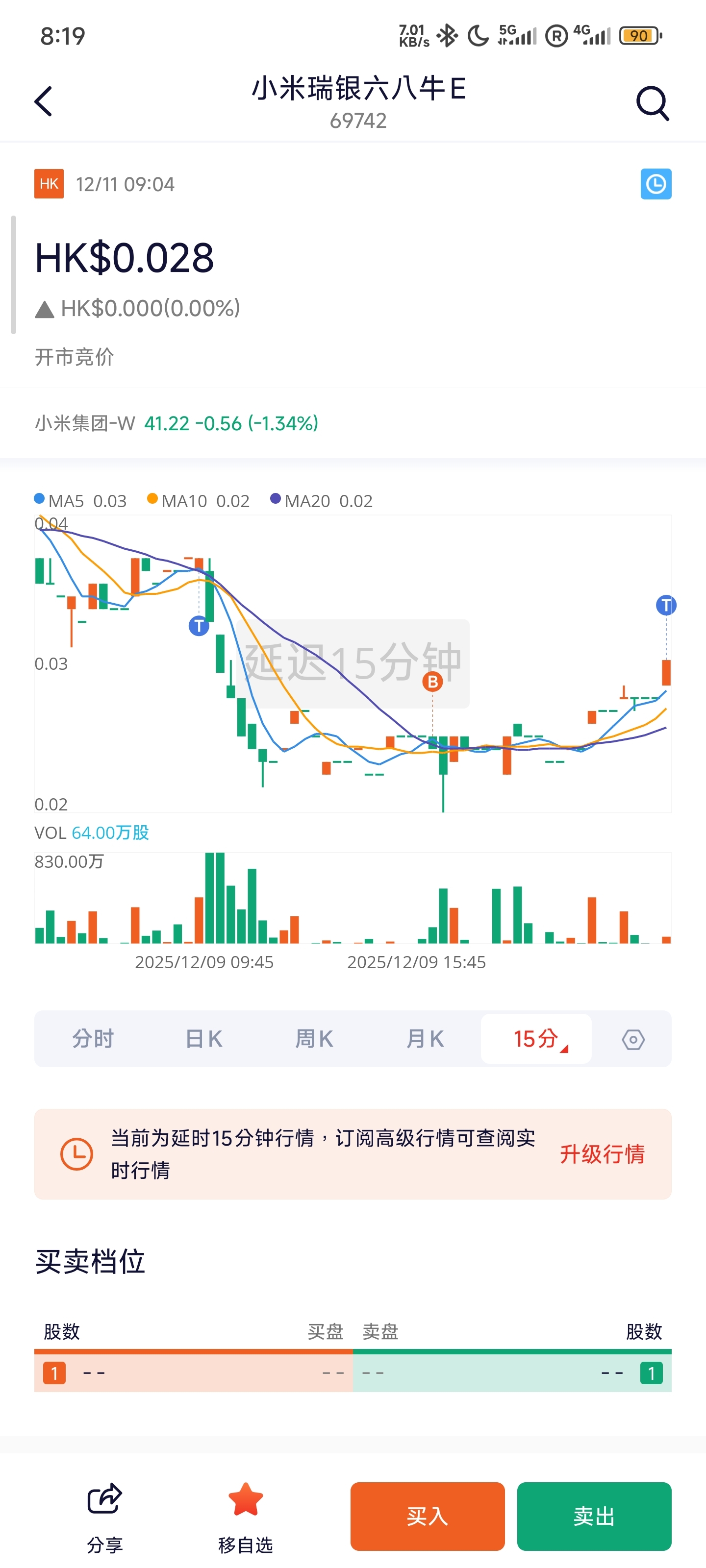This screenshot has height=1568, width=706.
Task: Tap the share icon
Action: [x=105, y=1498]
